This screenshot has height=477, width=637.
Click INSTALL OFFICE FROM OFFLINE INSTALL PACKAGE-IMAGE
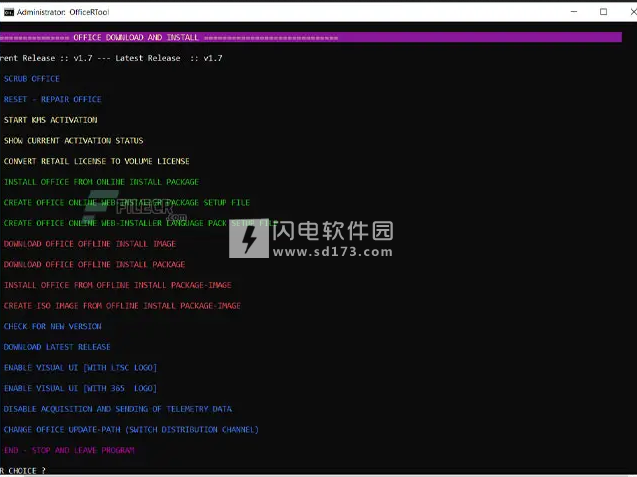(x=117, y=285)
